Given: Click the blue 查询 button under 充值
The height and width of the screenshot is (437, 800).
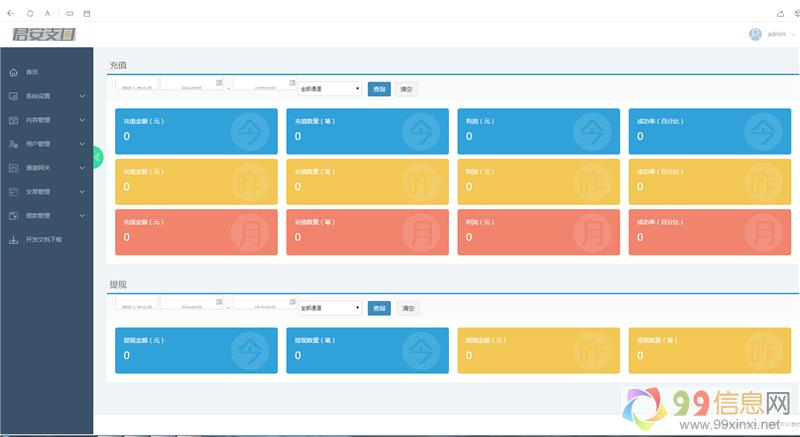Looking at the screenshot, I should tap(379, 89).
